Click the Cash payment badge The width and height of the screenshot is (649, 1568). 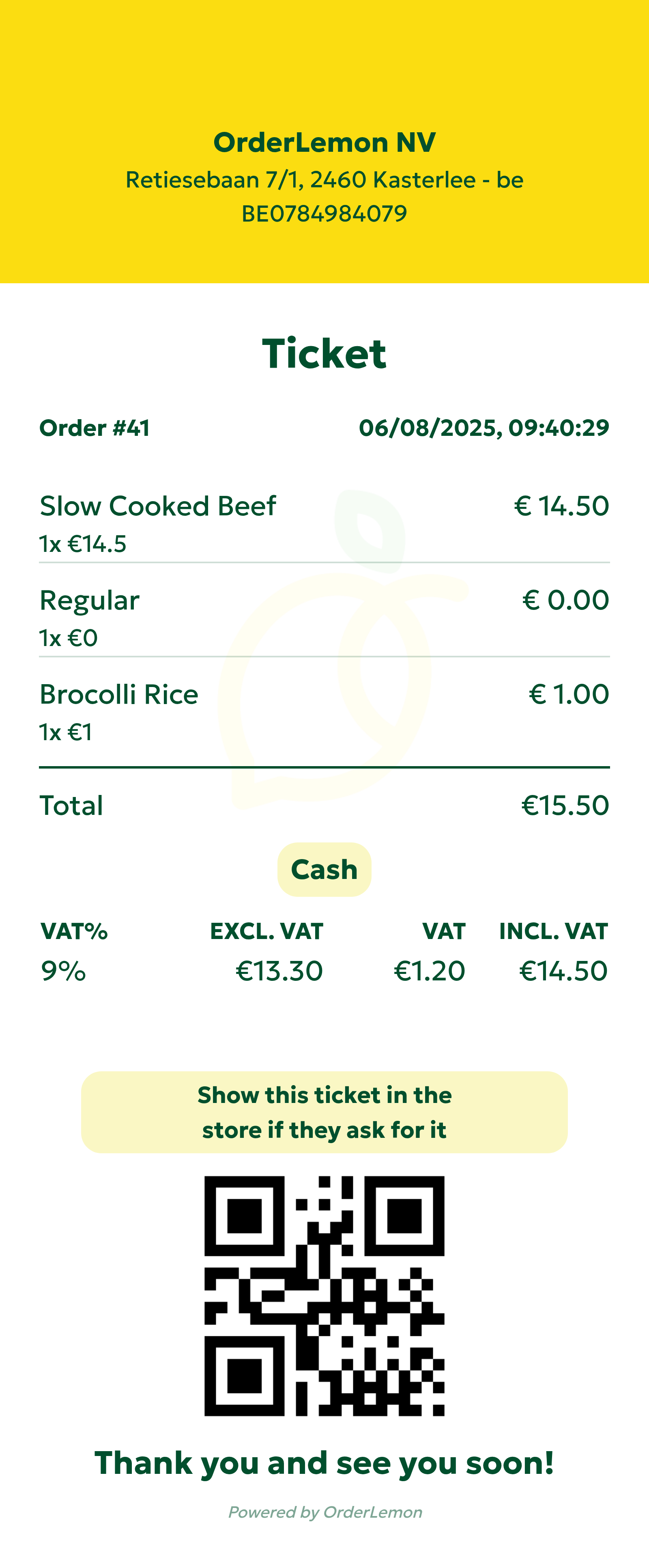click(324, 869)
